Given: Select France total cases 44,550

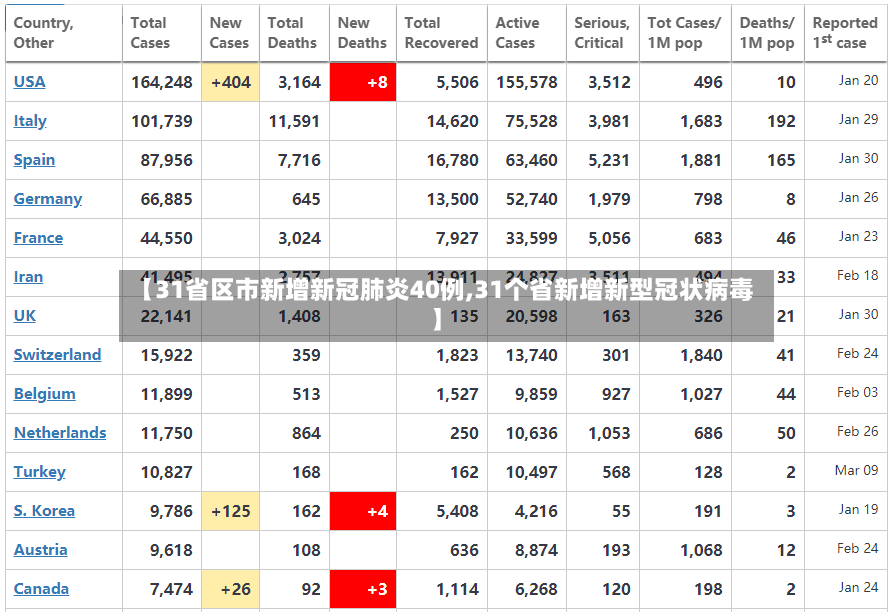Looking at the screenshot, I should coord(166,238).
